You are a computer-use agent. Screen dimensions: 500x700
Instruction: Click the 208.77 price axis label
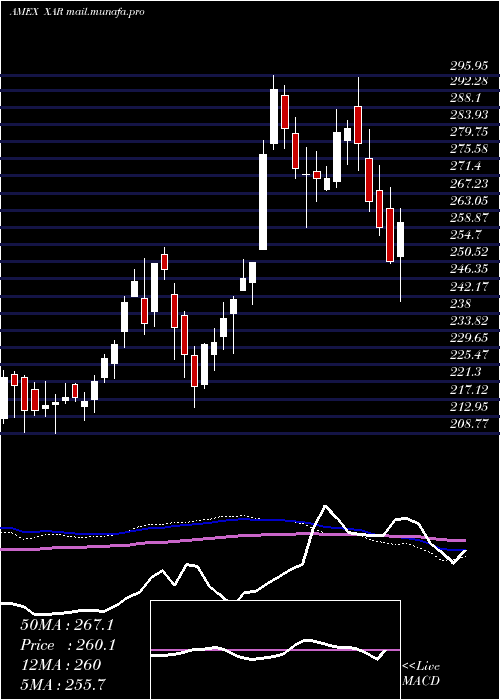(x=468, y=424)
